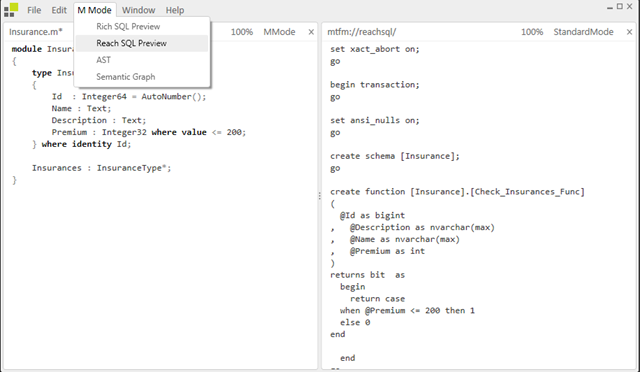Click the '@Premium as int' line

(x=387, y=251)
